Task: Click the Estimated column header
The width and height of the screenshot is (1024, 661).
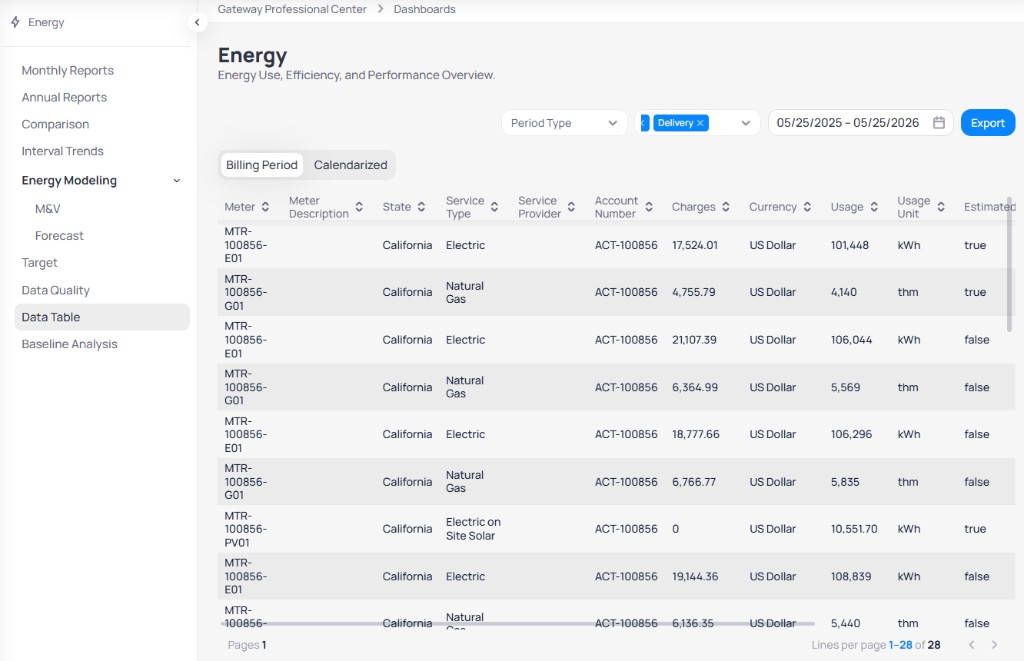Action: click(x=989, y=207)
